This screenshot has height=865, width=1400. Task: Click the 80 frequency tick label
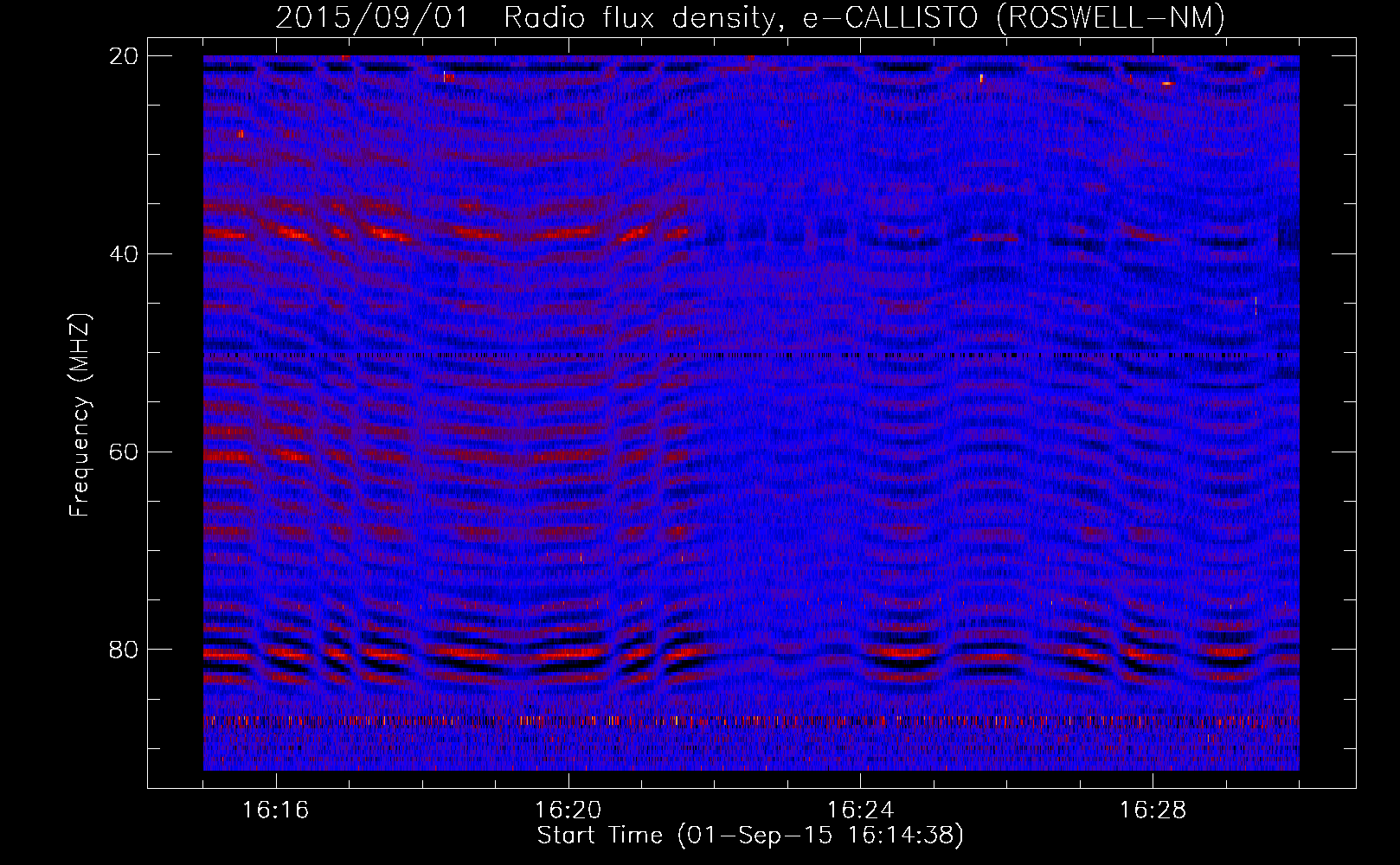pos(125,650)
